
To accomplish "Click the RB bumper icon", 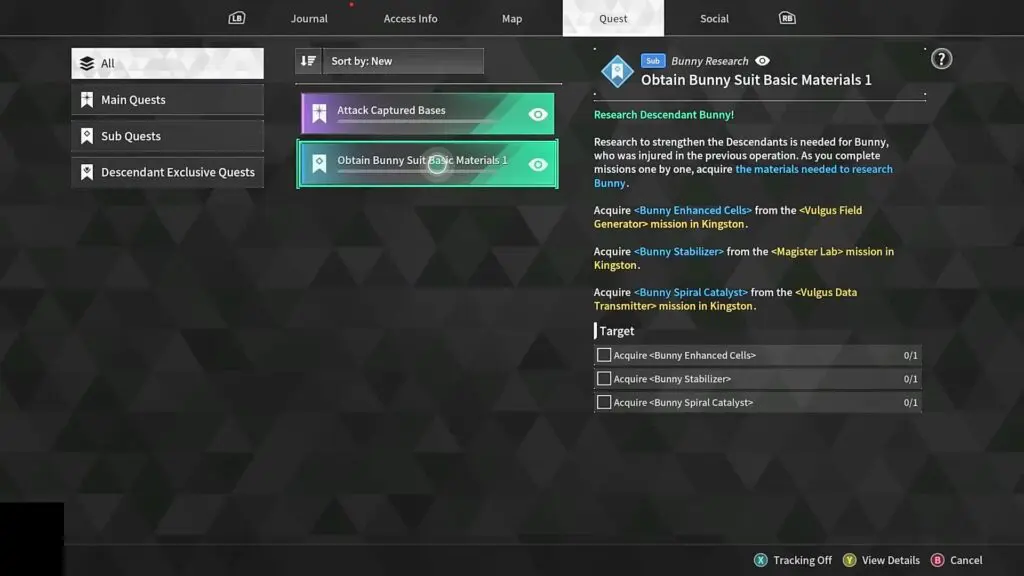I will [x=787, y=18].
